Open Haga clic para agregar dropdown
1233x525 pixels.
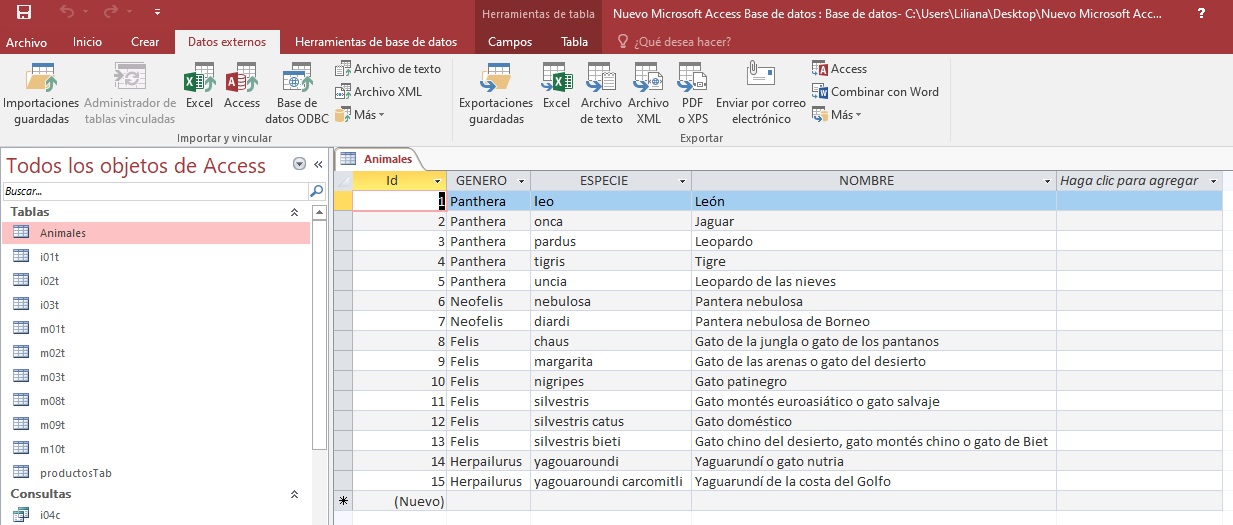tap(1214, 181)
